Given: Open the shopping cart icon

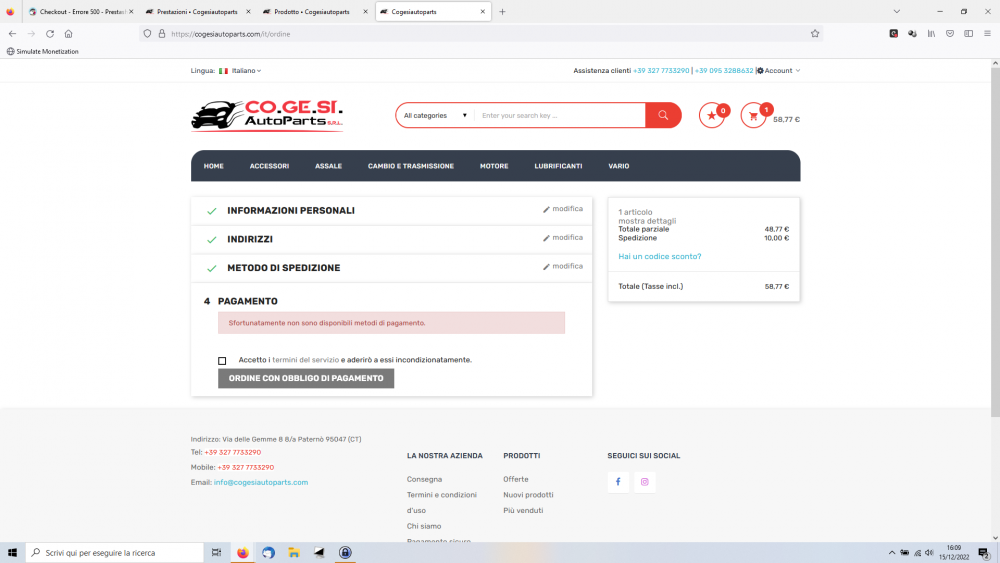Looking at the screenshot, I should [753, 116].
